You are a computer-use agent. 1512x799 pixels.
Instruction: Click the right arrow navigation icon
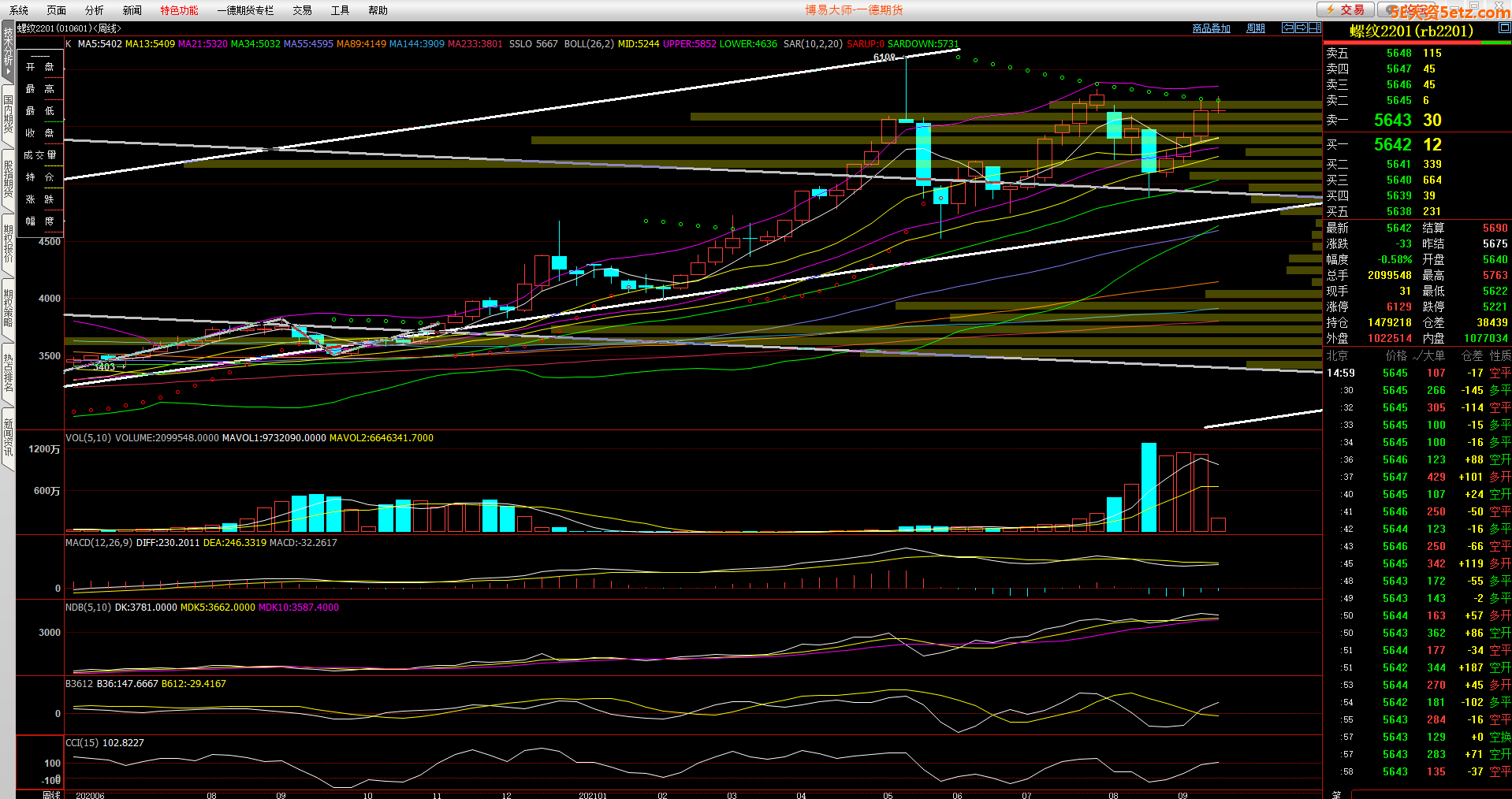click(x=1302, y=28)
